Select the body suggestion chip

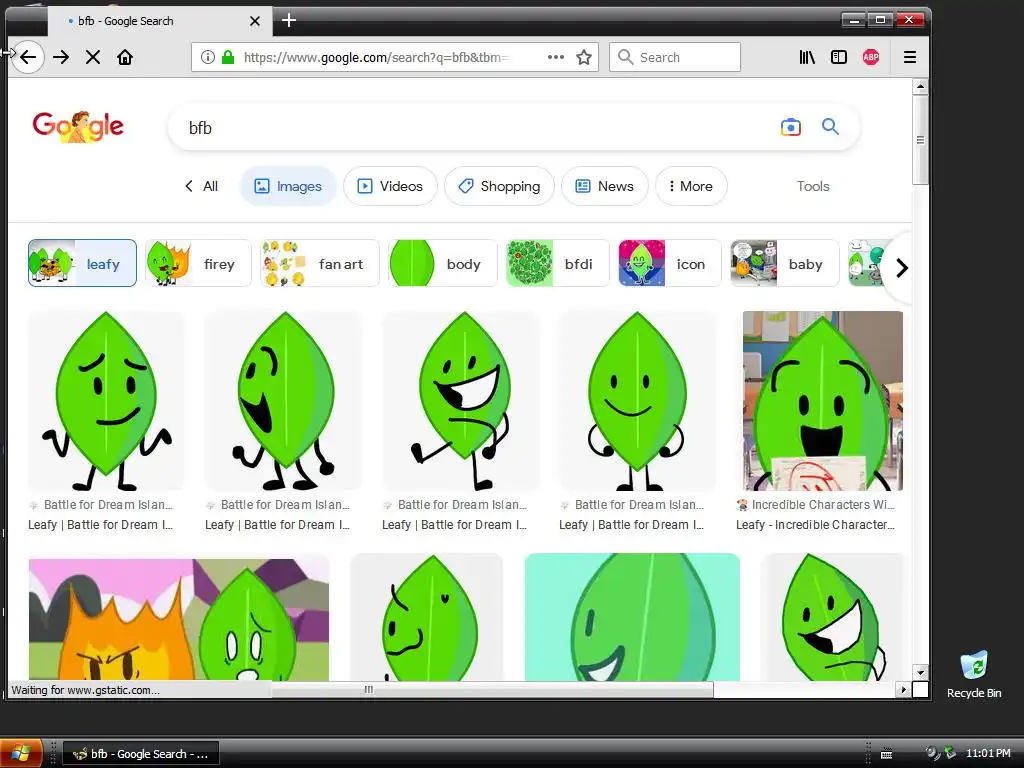tap(442, 263)
